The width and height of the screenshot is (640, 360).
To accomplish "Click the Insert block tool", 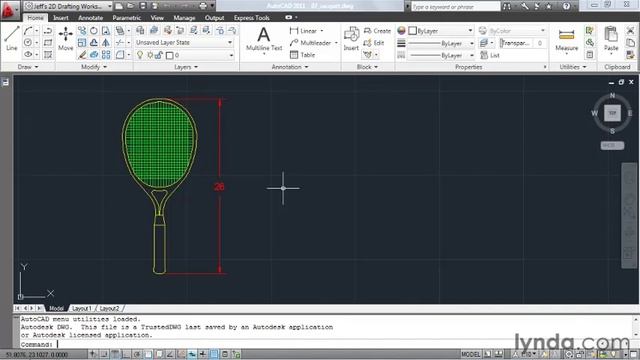I will click(x=351, y=39).
